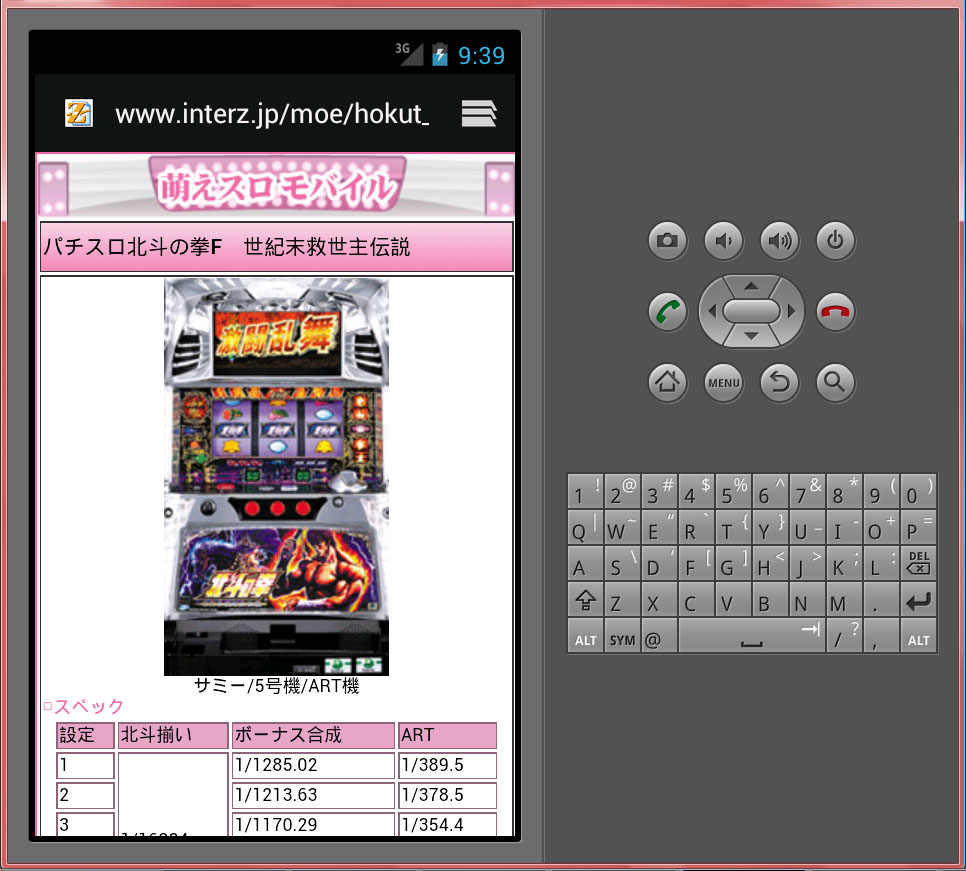Click the スペック section heading
Image resolution: width=966 pixels, height=871 pixels.
[x=84, y=706]
